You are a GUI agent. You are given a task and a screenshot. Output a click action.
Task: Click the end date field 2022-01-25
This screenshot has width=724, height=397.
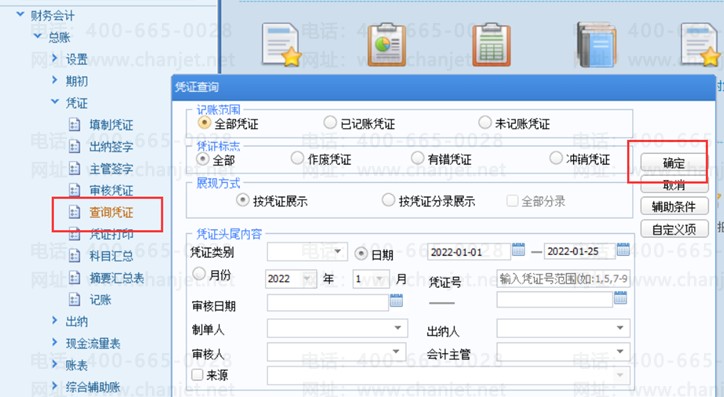pos(580,251)
